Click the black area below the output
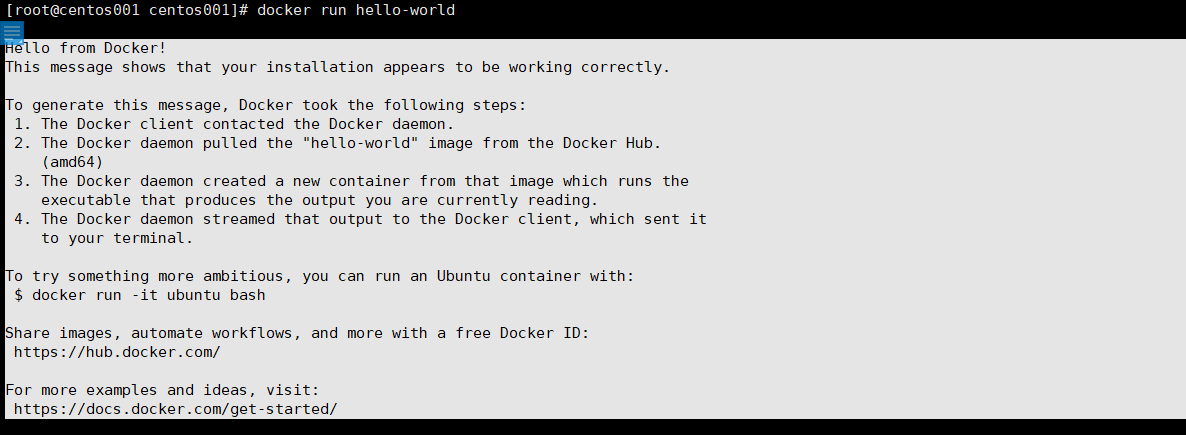 coord(600,427)
